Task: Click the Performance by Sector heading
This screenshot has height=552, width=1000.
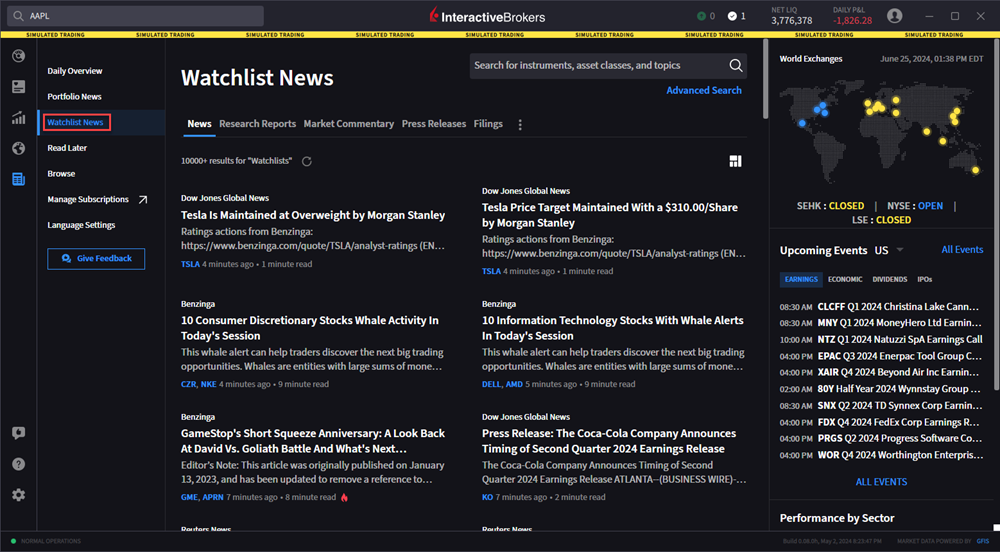Action: [837, 518]
